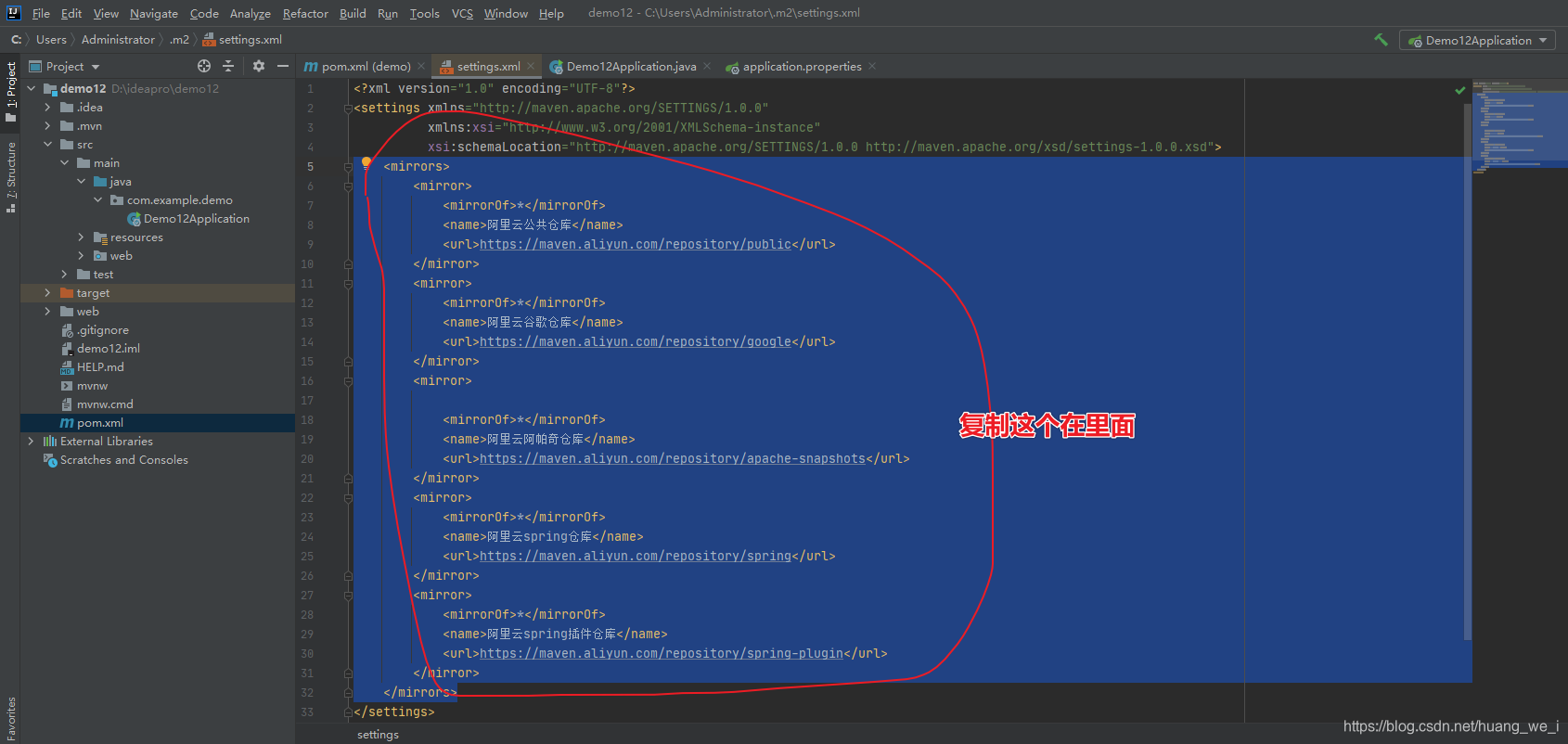Open the Tools menu
The width and height of the screenshot is (1568, 744).
[424, 13]
